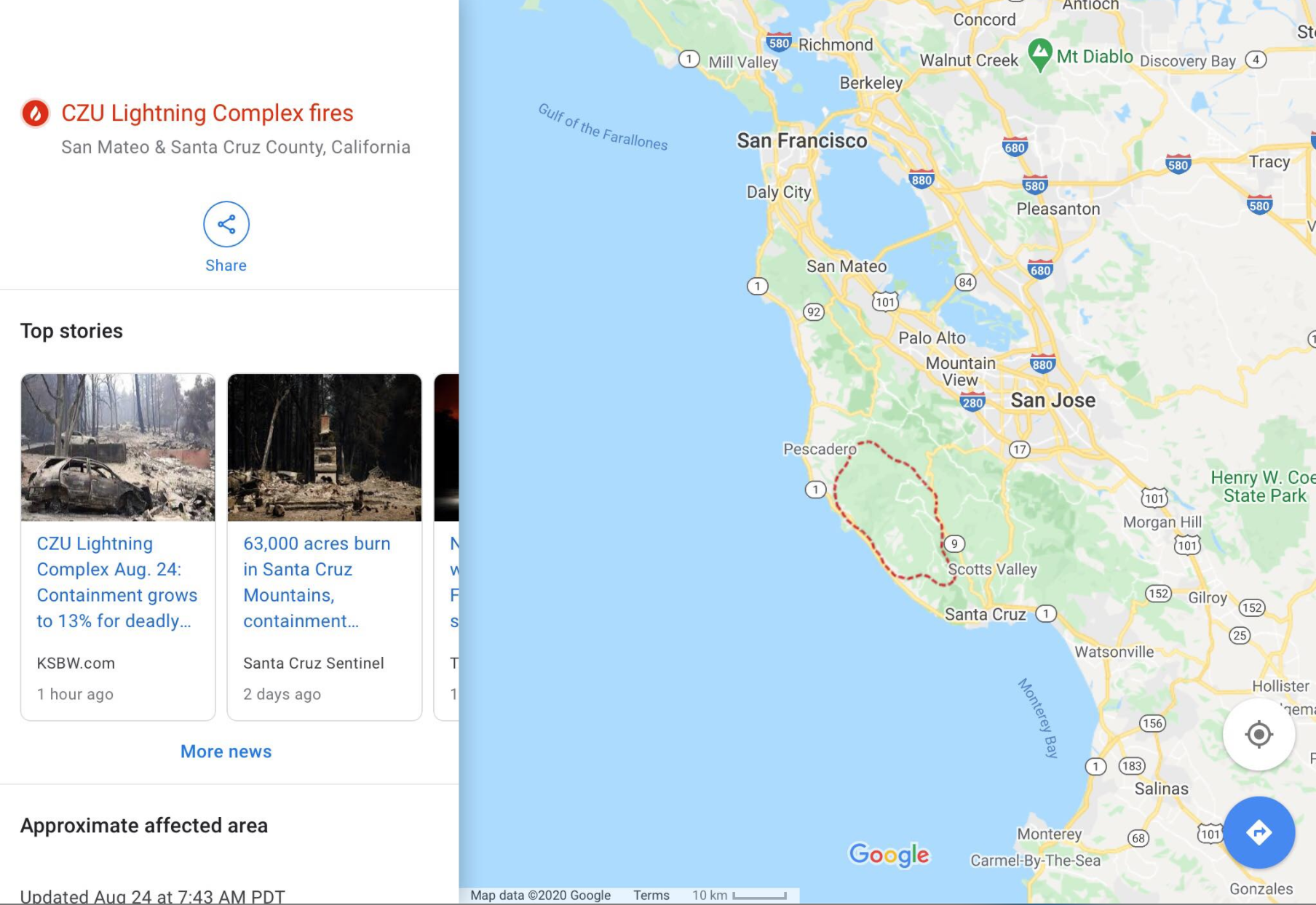Click the Santa Cruz label on map
Image resolution: width=1316 pixels, height=905 pixels.
pos(985,614)
